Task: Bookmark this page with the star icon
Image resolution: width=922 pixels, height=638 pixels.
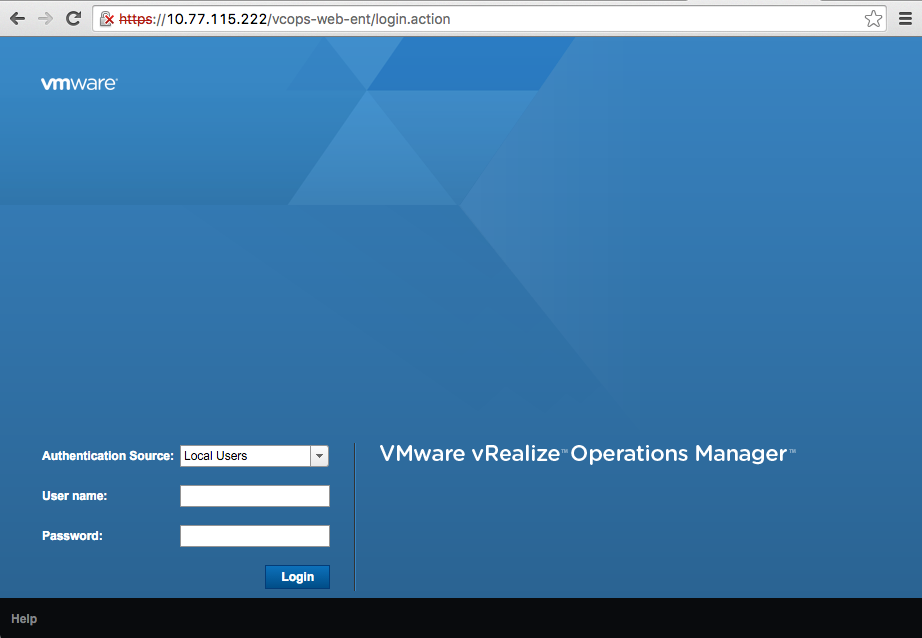Action: point(873,19)
